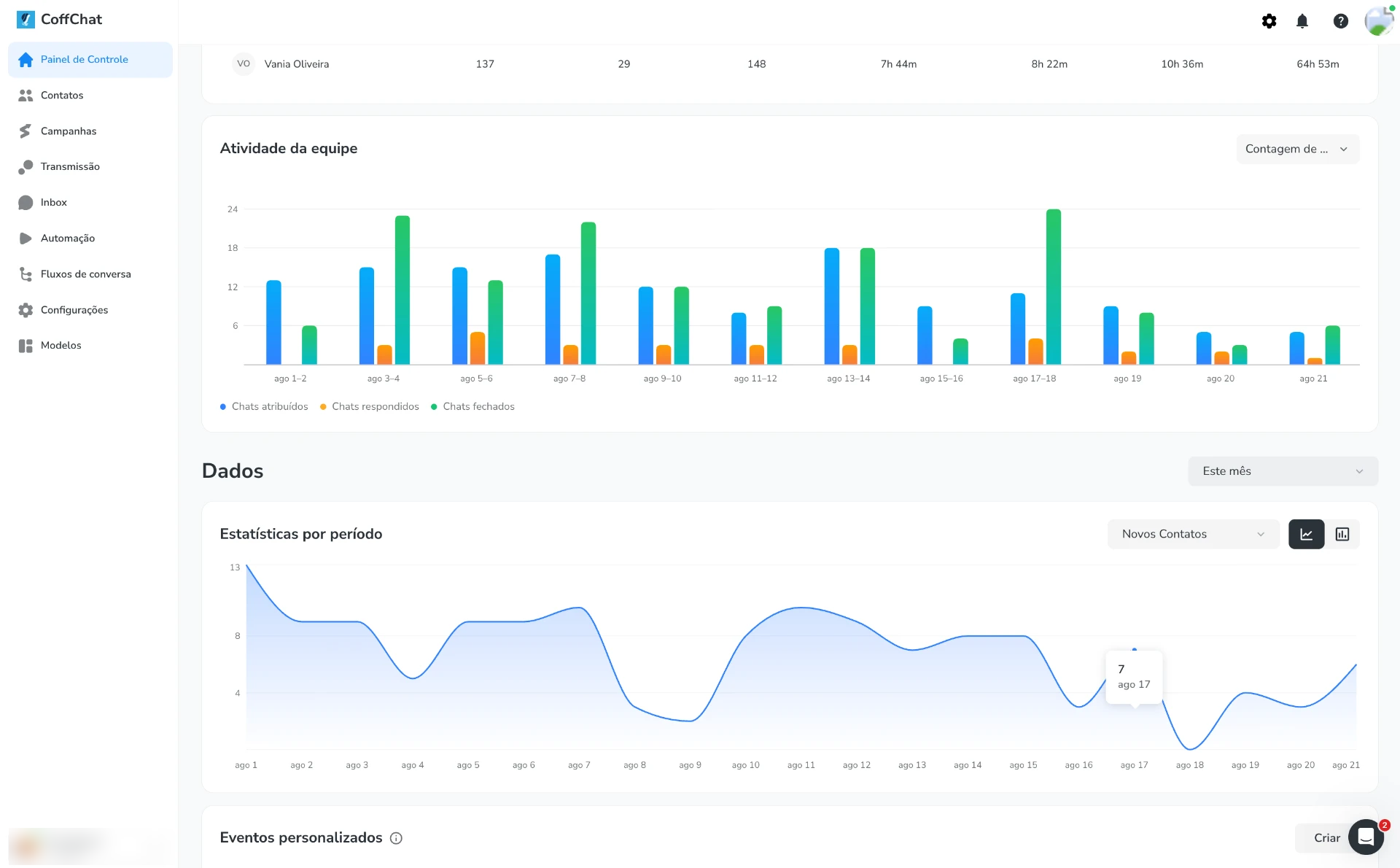Click the Inbox chat bubble icon
The height and width of the screenshot is (868, 1400).
point(26,203)
